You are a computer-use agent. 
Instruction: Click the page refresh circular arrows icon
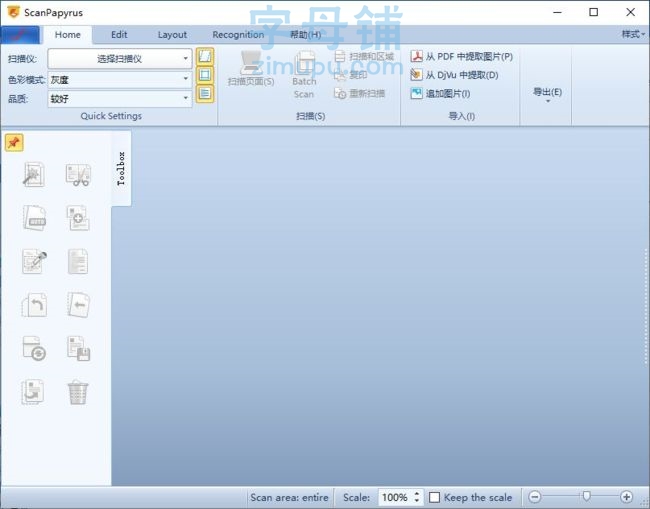(x=34, y=349)
